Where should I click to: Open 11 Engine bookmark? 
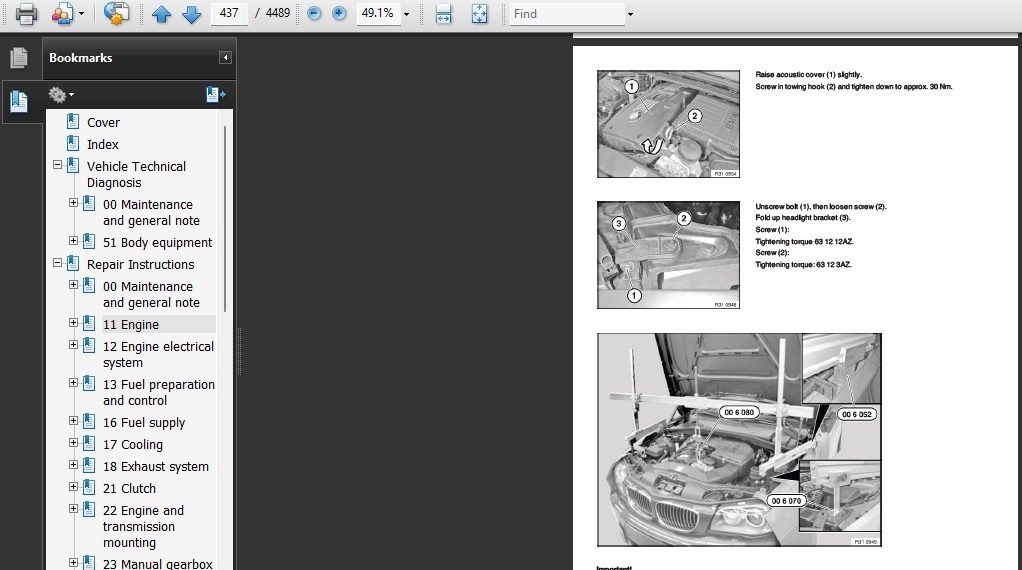pos(130,324)
